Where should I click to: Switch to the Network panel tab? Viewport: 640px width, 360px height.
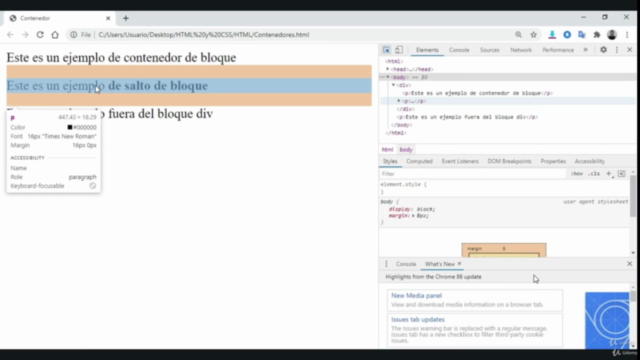coord(521,50)
